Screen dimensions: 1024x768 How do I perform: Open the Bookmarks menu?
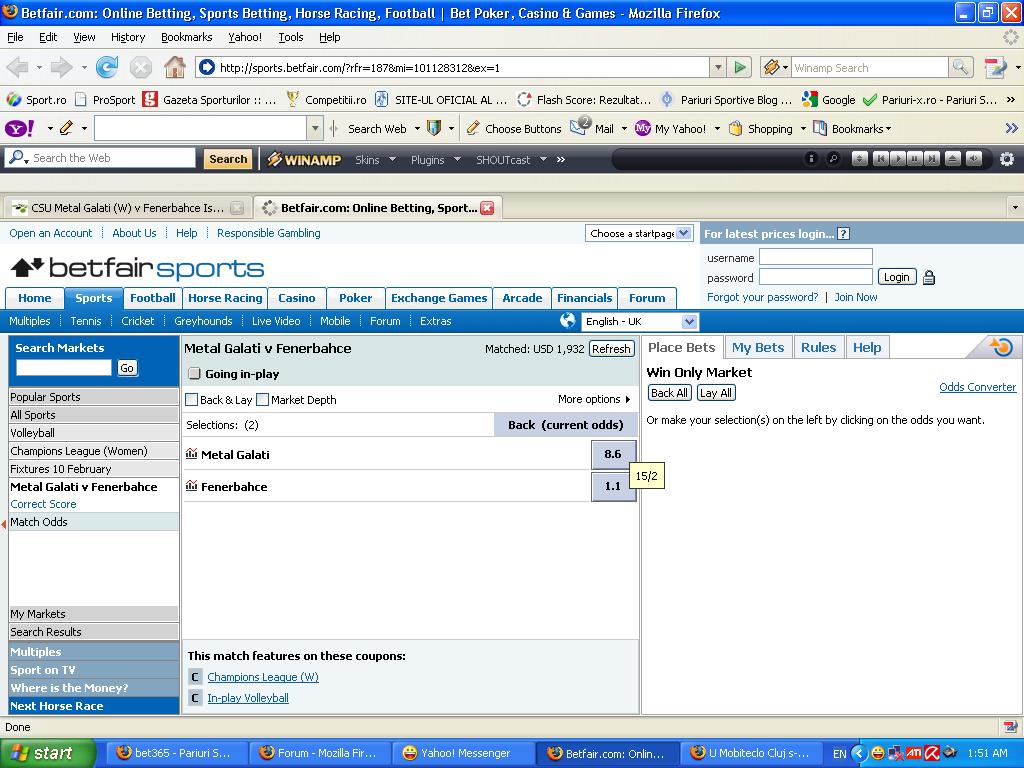(187, 37)
